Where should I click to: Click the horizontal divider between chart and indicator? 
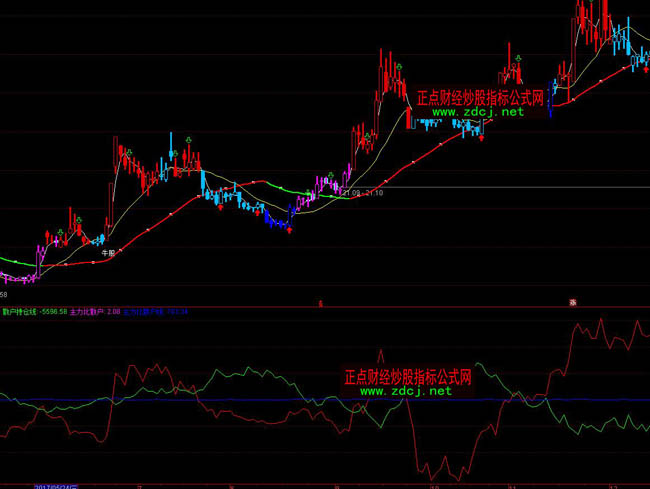coord(200,305)
